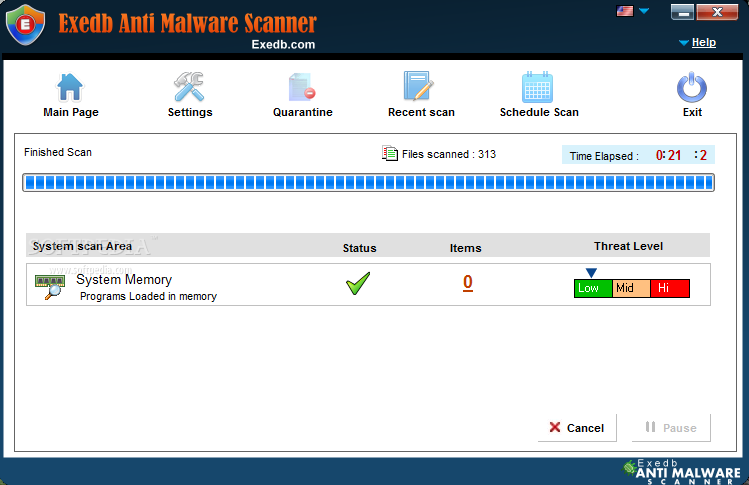The width and height of the screenshot is (749, 485).
Task: Open the Schedule Scan calendar icon
Action: tap(537, 87)
